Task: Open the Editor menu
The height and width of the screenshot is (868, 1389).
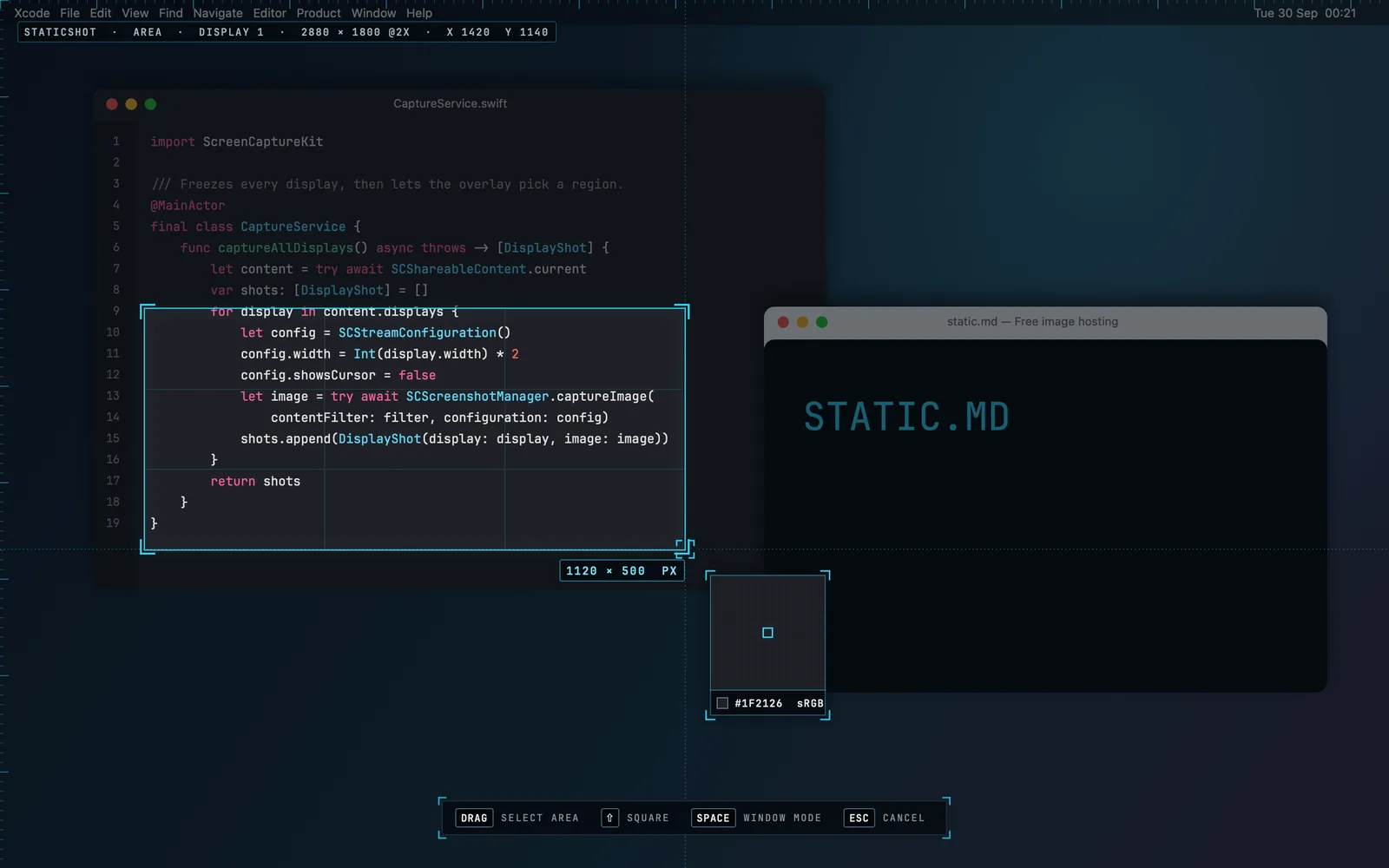Action: (x=269, y=13)
